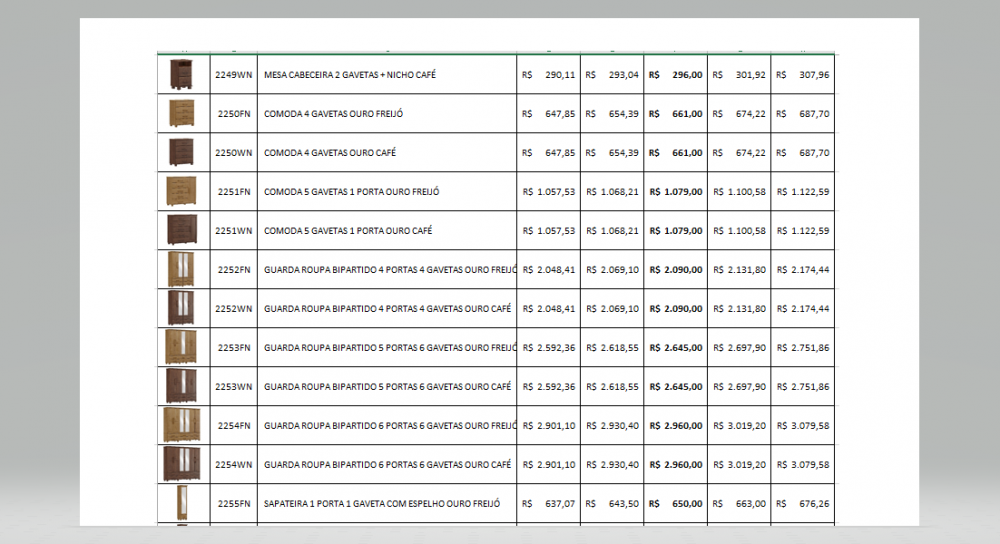Select the 2254WN café wardrobe thumbnail
Image resolution: width=1000 pixels, height=544 pixels.
coord(181,464)
